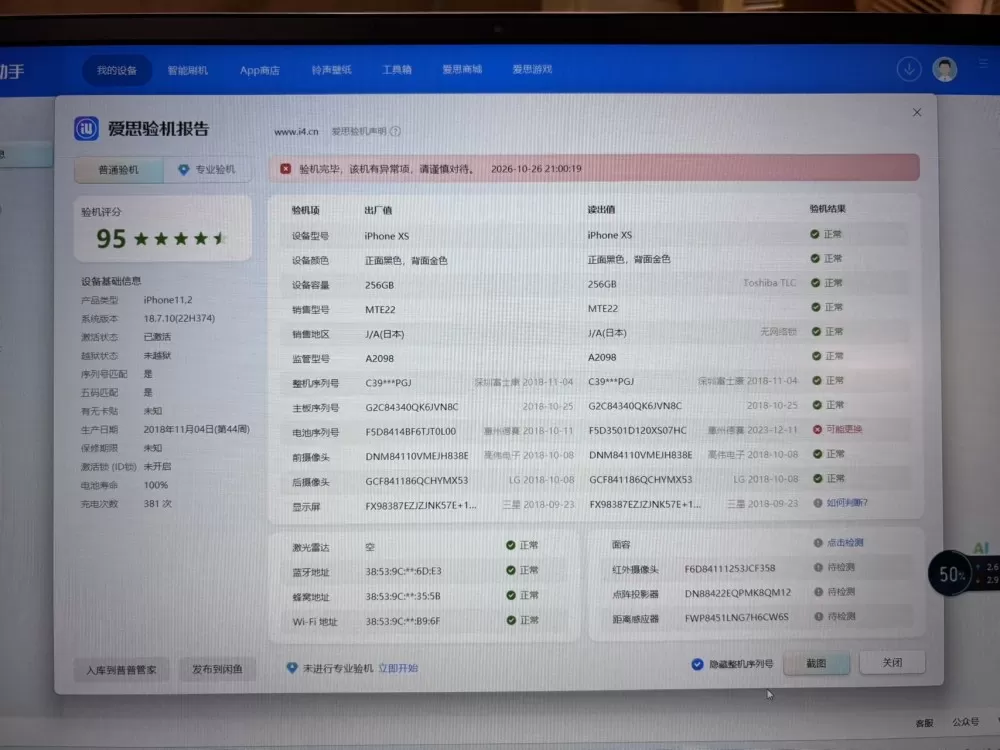Click green check icon for 整机序列号 row
This screenshot has width=1000, height=750.
[816, 380]
